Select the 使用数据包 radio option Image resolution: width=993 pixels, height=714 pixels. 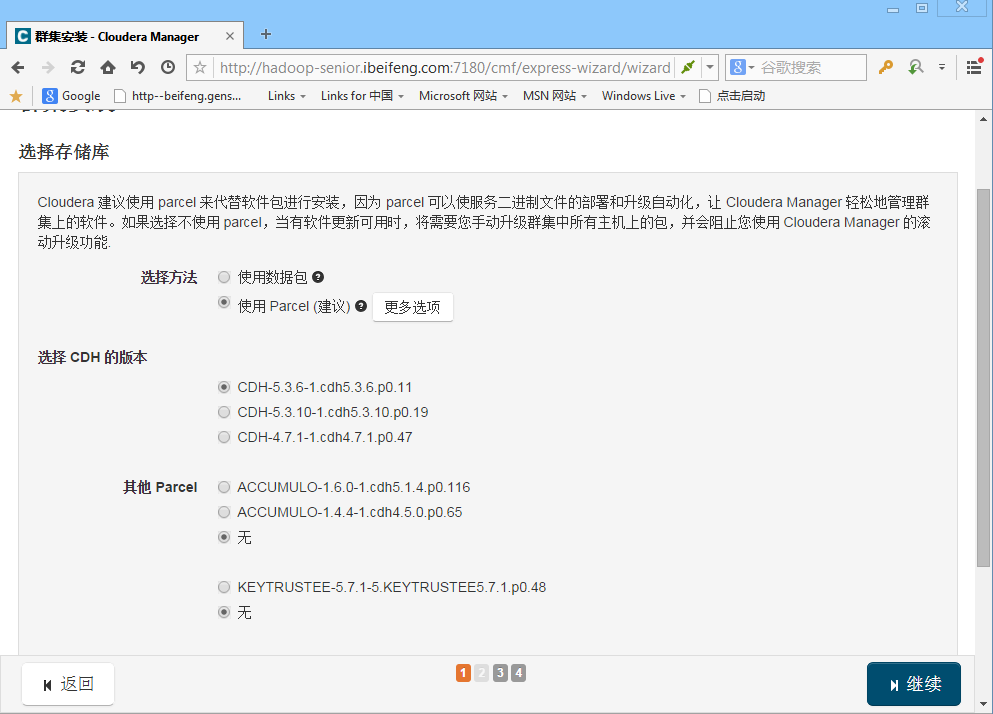224,277
